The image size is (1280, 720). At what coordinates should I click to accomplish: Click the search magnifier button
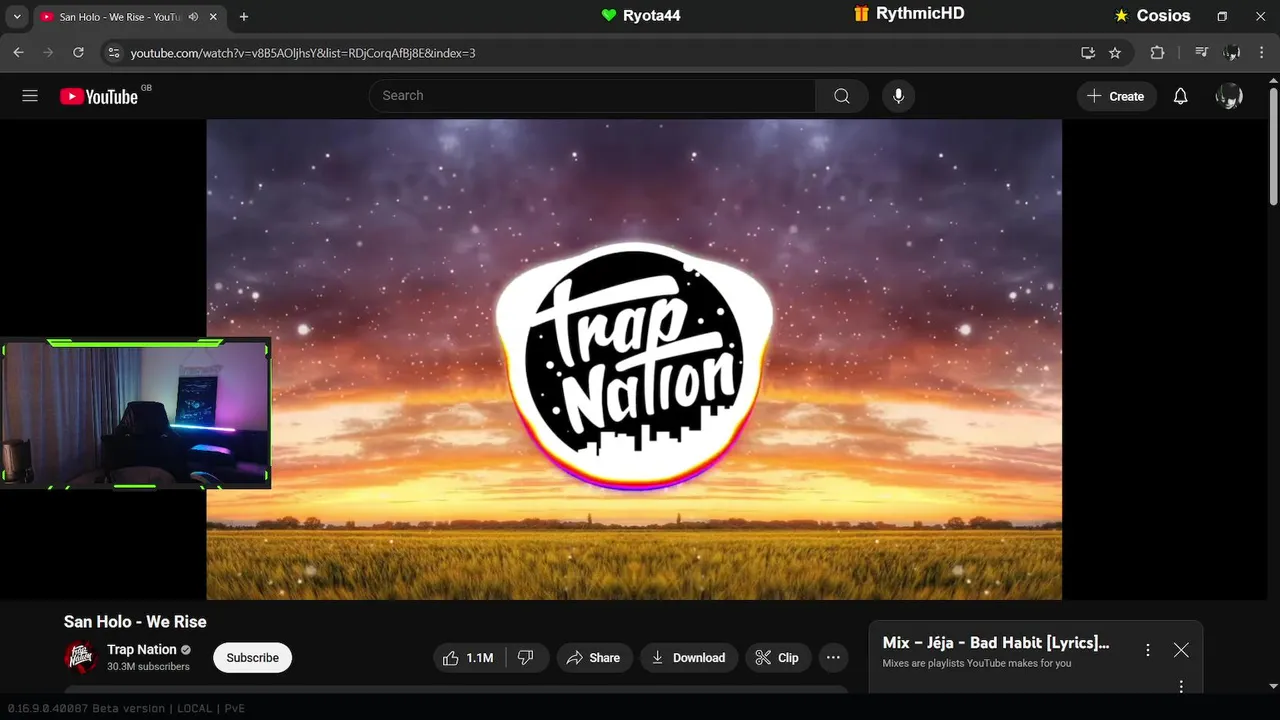pos(842,96)
